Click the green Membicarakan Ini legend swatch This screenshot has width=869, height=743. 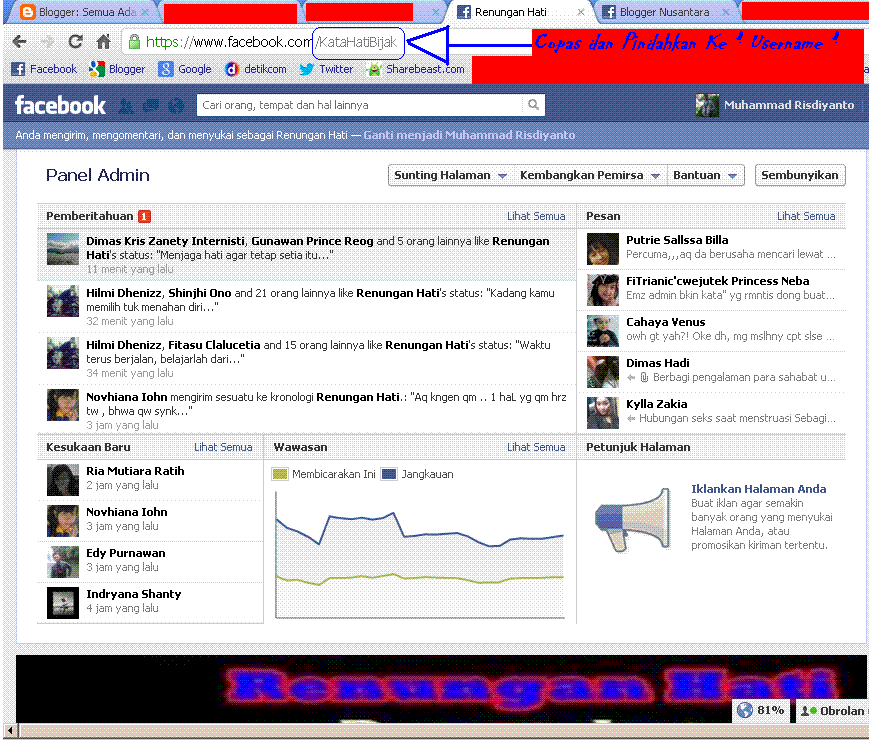pyautogui.click(x=280, y=475)
